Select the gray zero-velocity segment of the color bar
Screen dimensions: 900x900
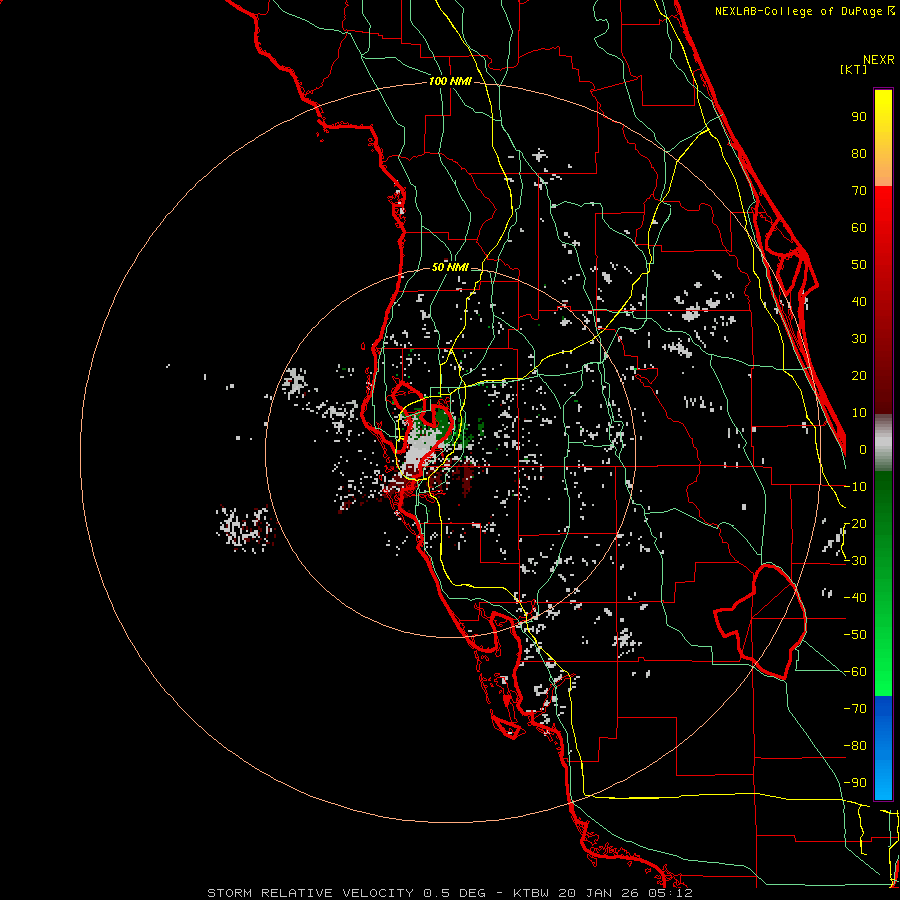pyautogui.click(x=883, y=443)
